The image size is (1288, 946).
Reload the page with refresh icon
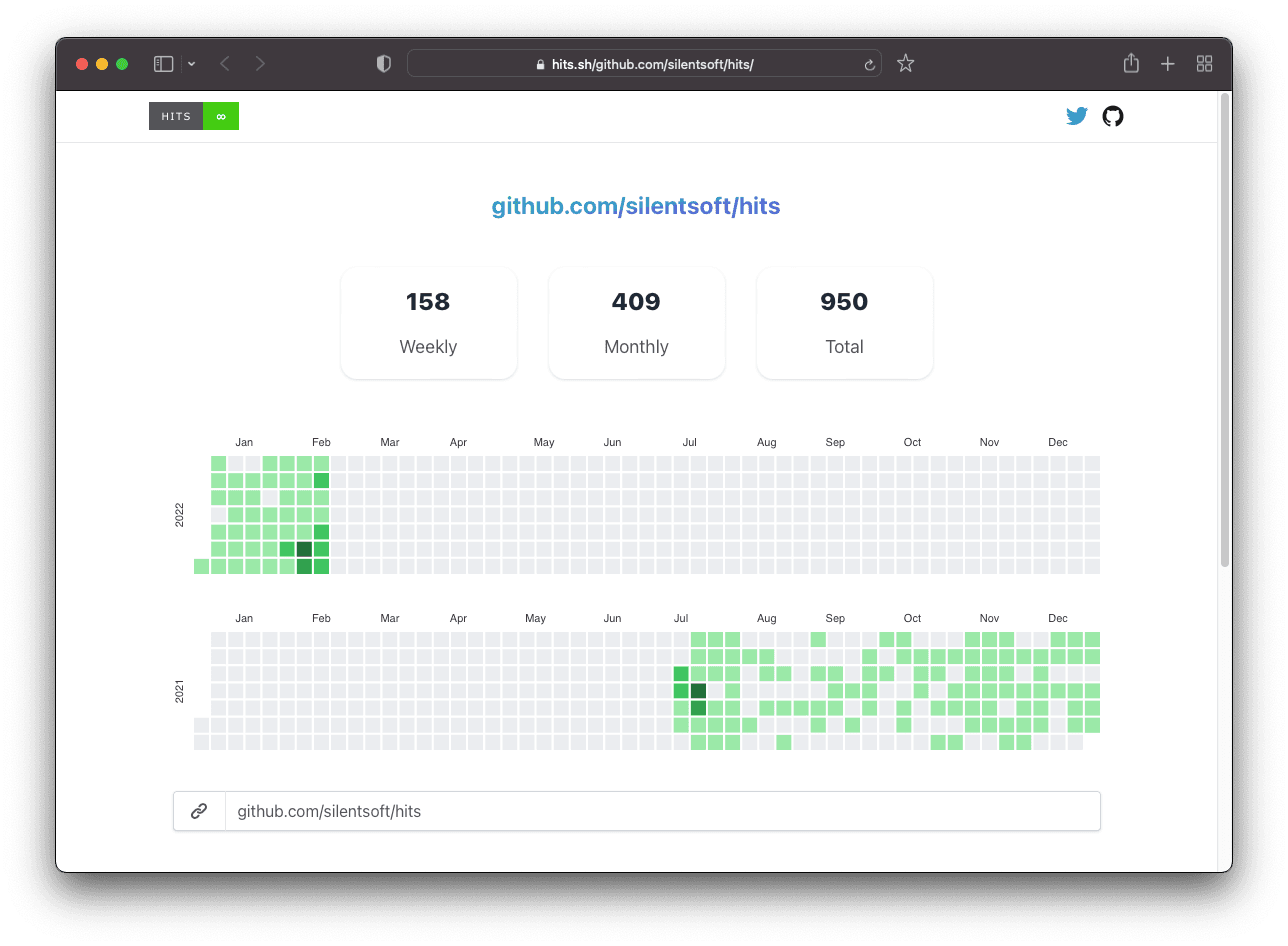point(869,64)
